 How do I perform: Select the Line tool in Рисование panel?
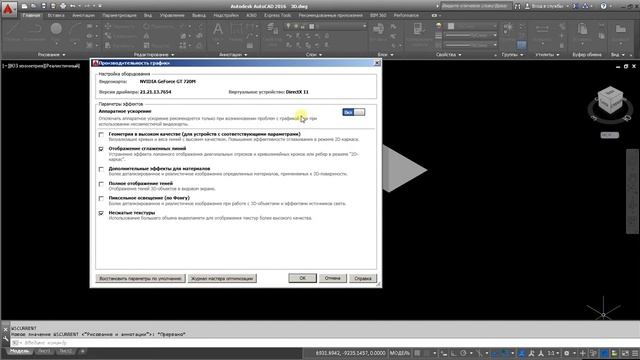coord(14,30)
